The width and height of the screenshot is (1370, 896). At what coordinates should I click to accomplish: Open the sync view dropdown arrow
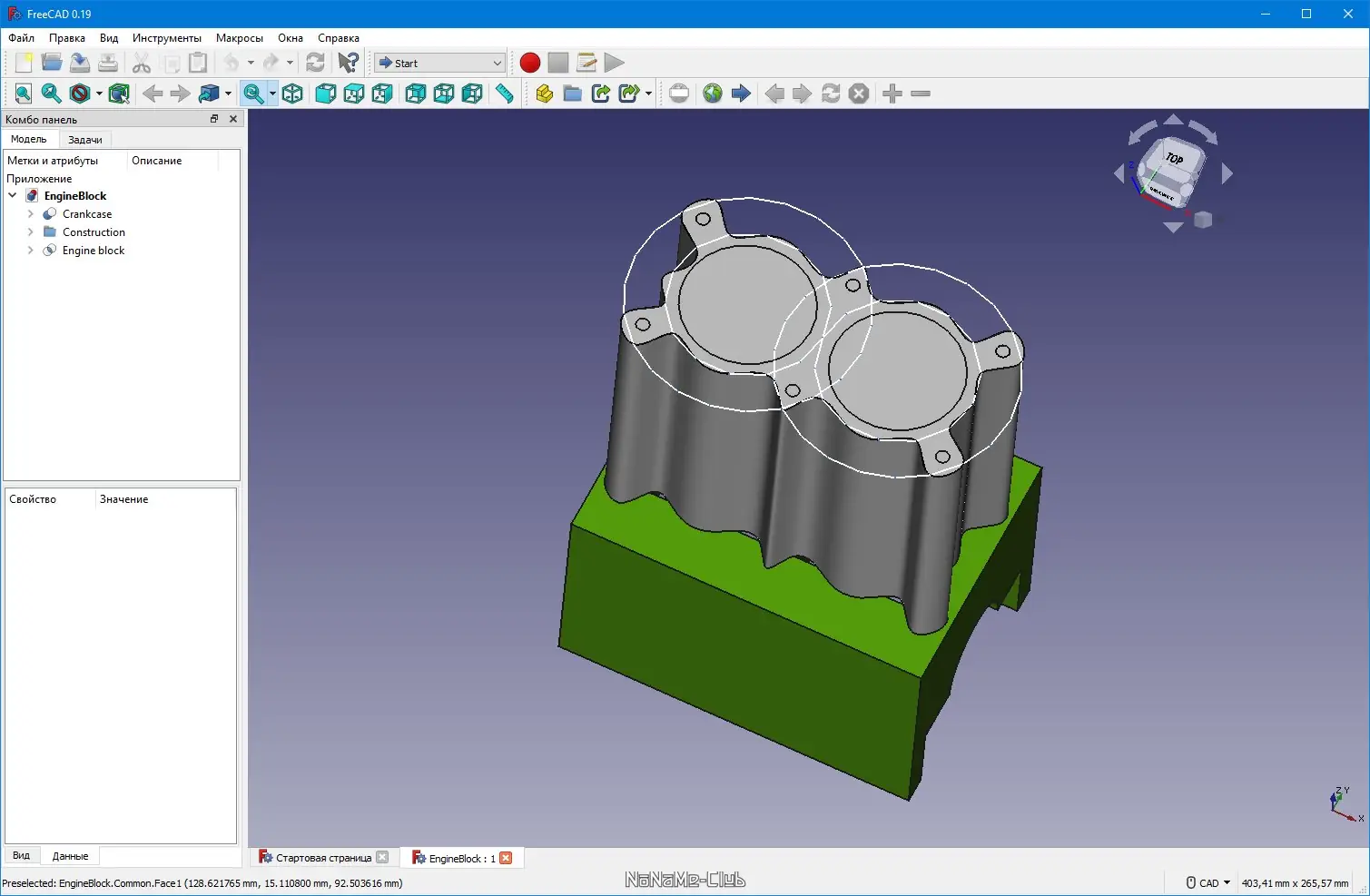[x=272, y=94]
